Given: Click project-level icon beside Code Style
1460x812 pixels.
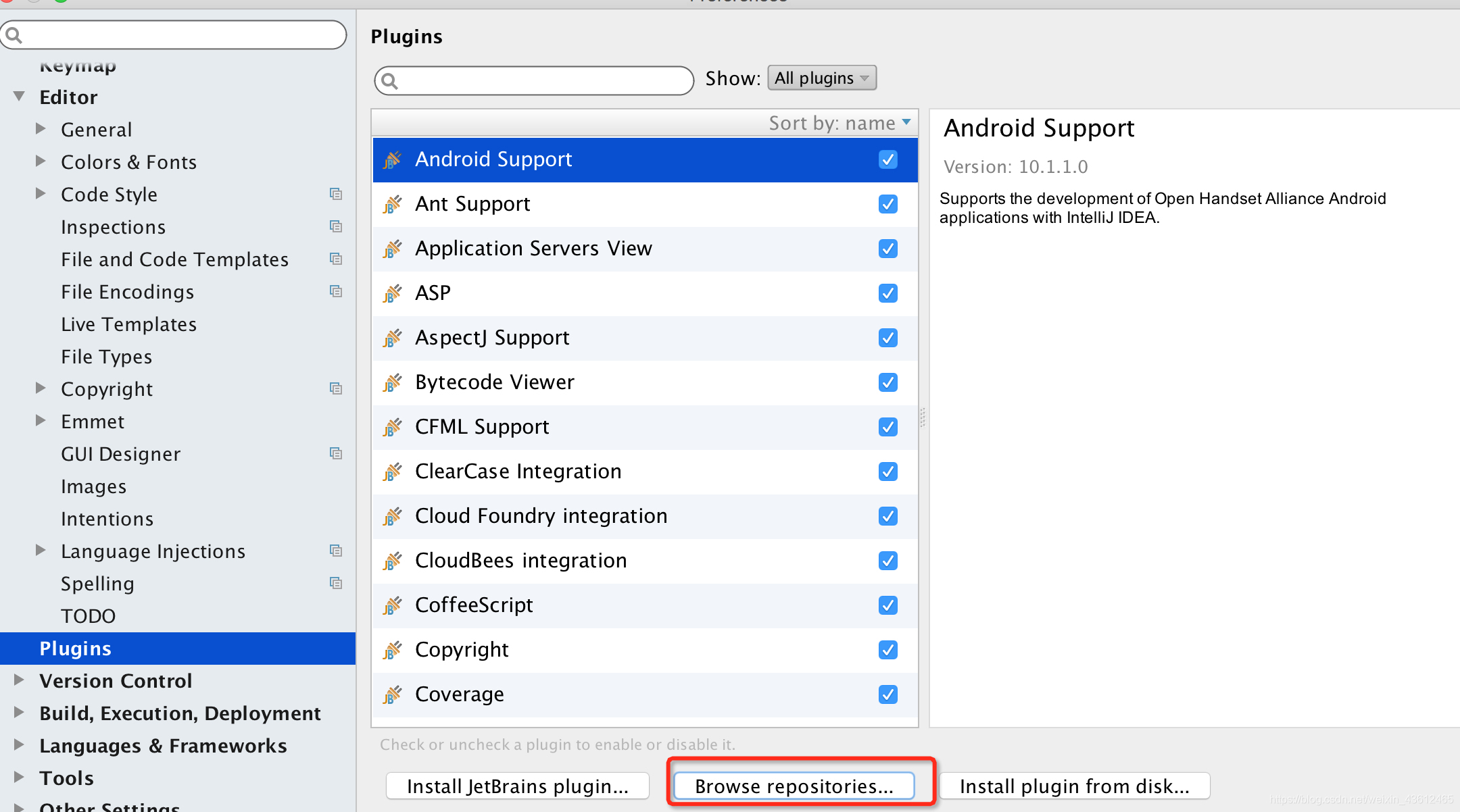Looking at the screenshot, I should [336, 194].
